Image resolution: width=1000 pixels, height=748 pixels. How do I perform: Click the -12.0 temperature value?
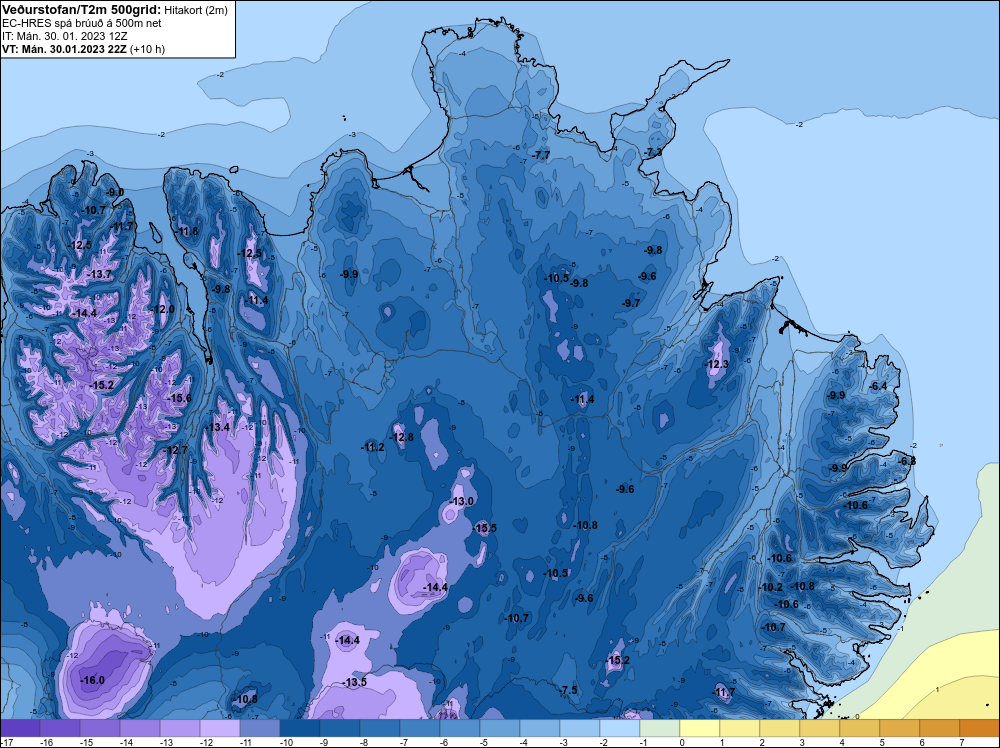(162, 309)
